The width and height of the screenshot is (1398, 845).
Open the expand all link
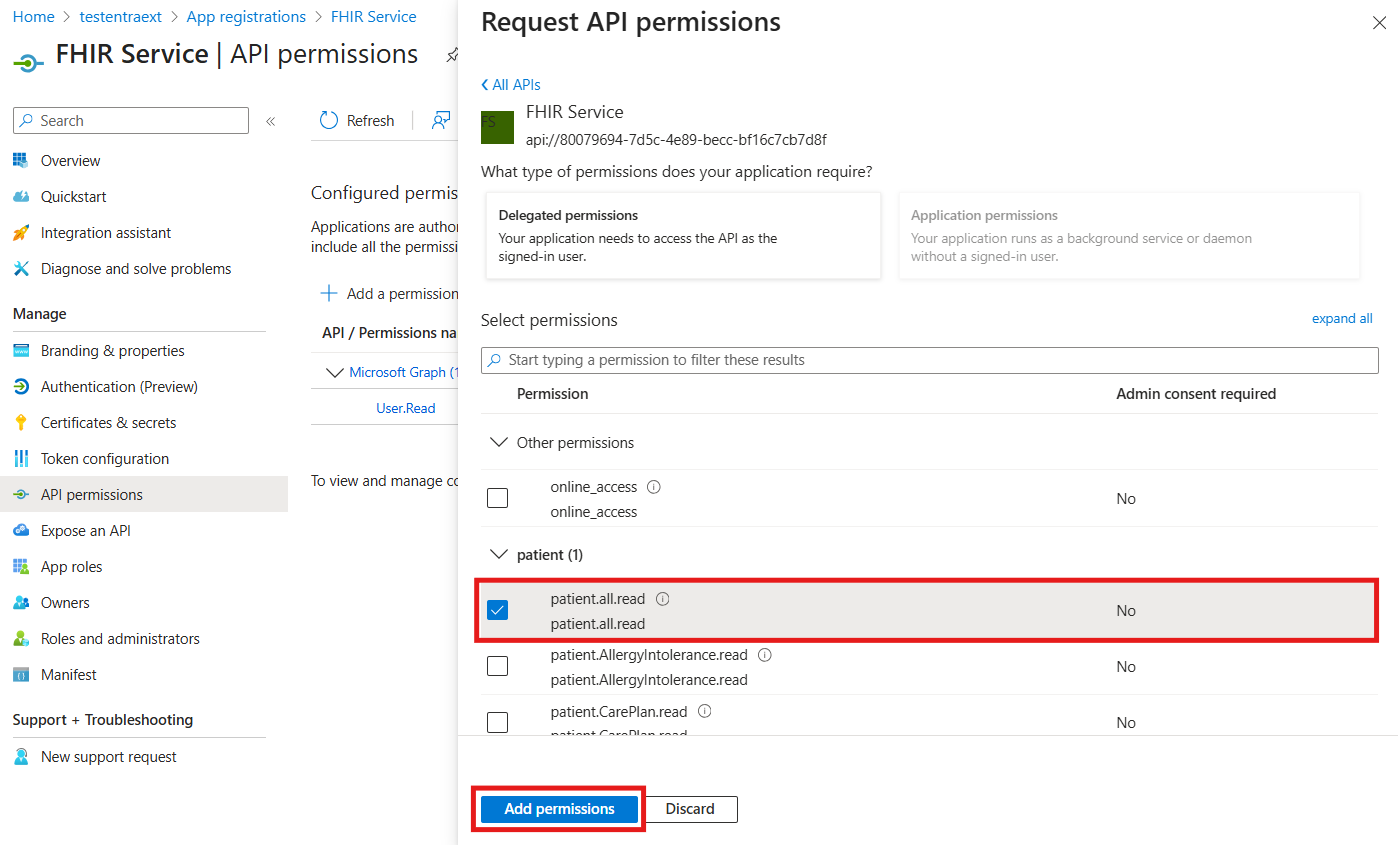pos(1342,318)
